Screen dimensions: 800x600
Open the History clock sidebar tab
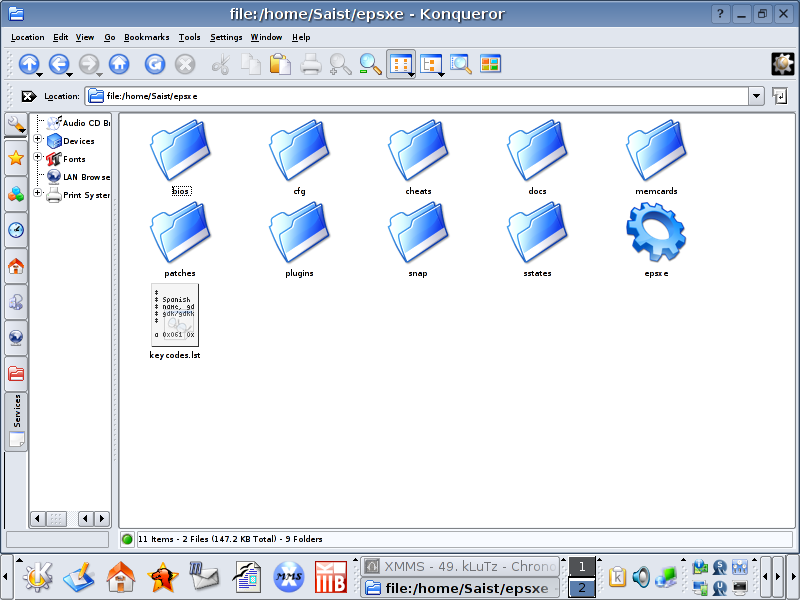pos(16,230)
